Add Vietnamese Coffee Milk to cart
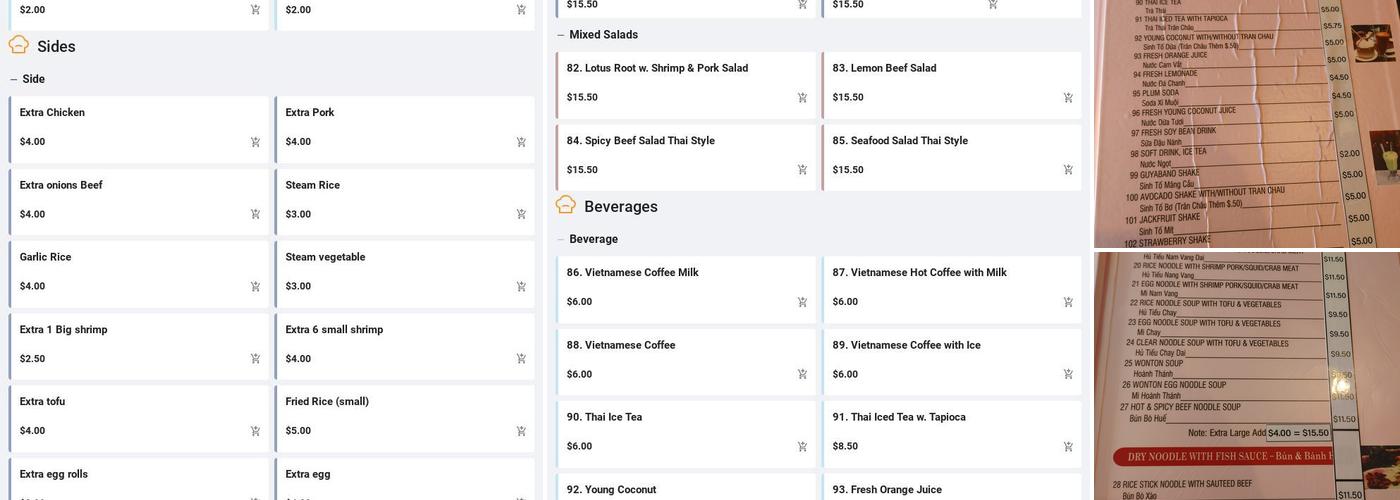This screenshot has width=1400, height=500. [x=802, y=302]
